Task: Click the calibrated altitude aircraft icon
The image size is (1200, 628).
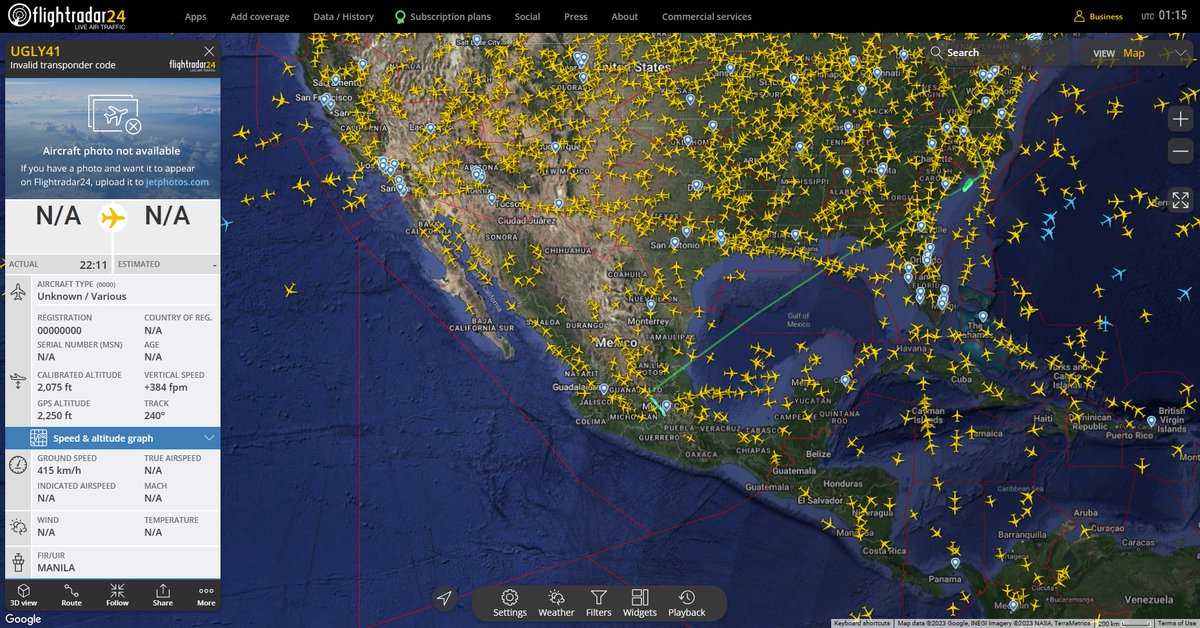Action: coord(18,381)
